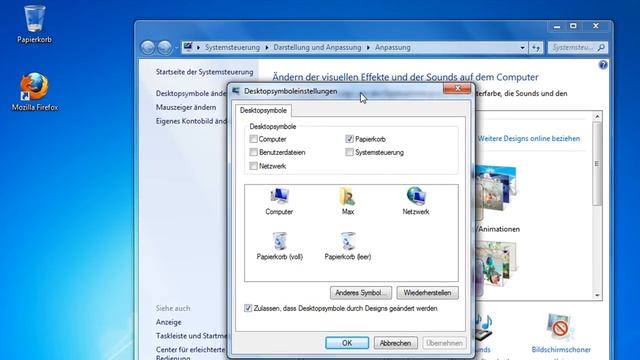Maximize the Systemsteuerung window

click(x=573, y=26)
